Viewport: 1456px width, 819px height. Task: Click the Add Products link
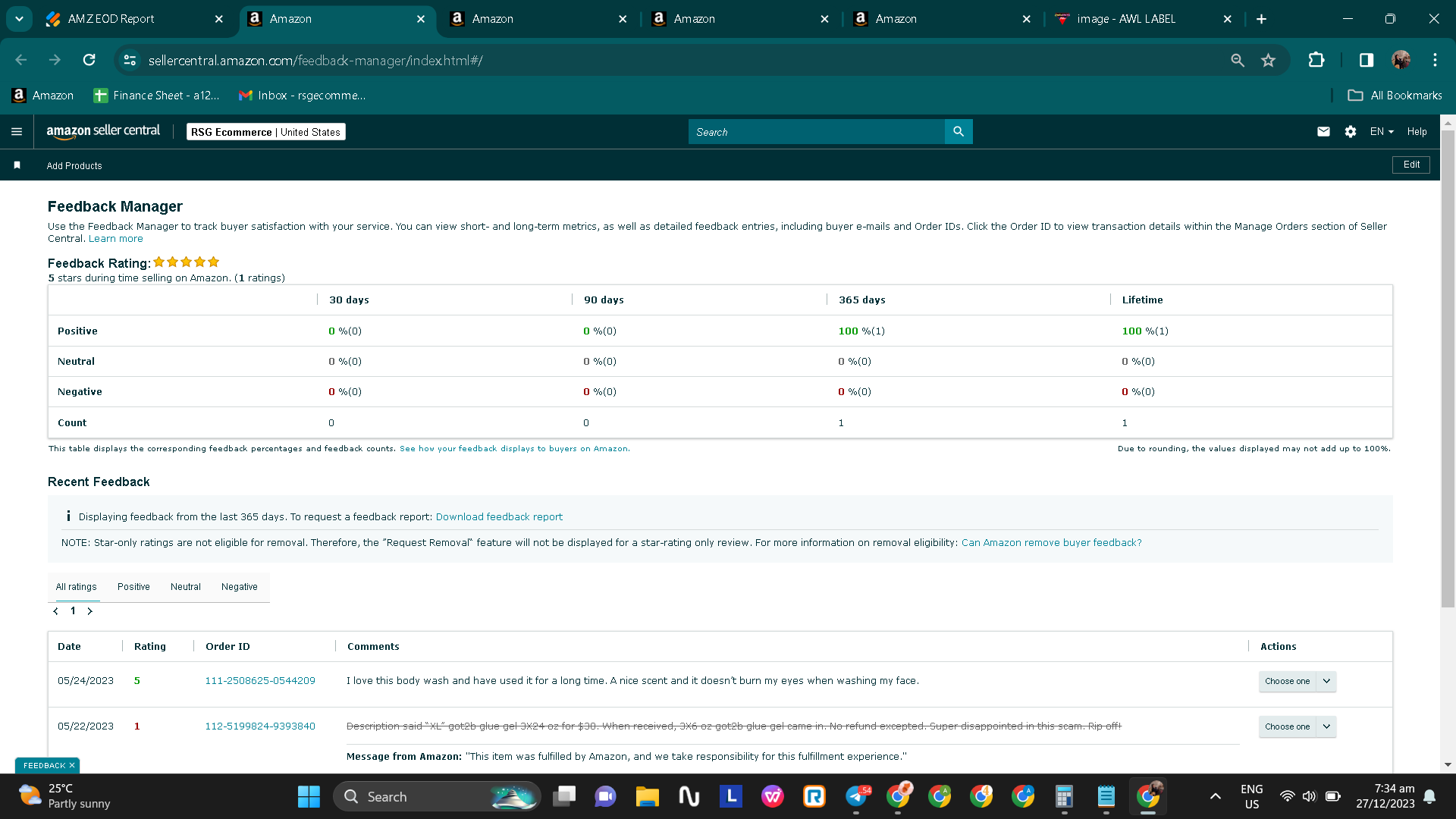pyautogui.click(x=74, y=166)
